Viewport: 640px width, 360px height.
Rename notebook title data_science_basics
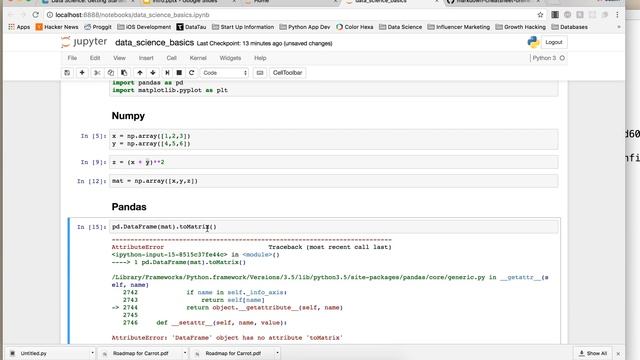pyautogui.click(x=154, y=42)
